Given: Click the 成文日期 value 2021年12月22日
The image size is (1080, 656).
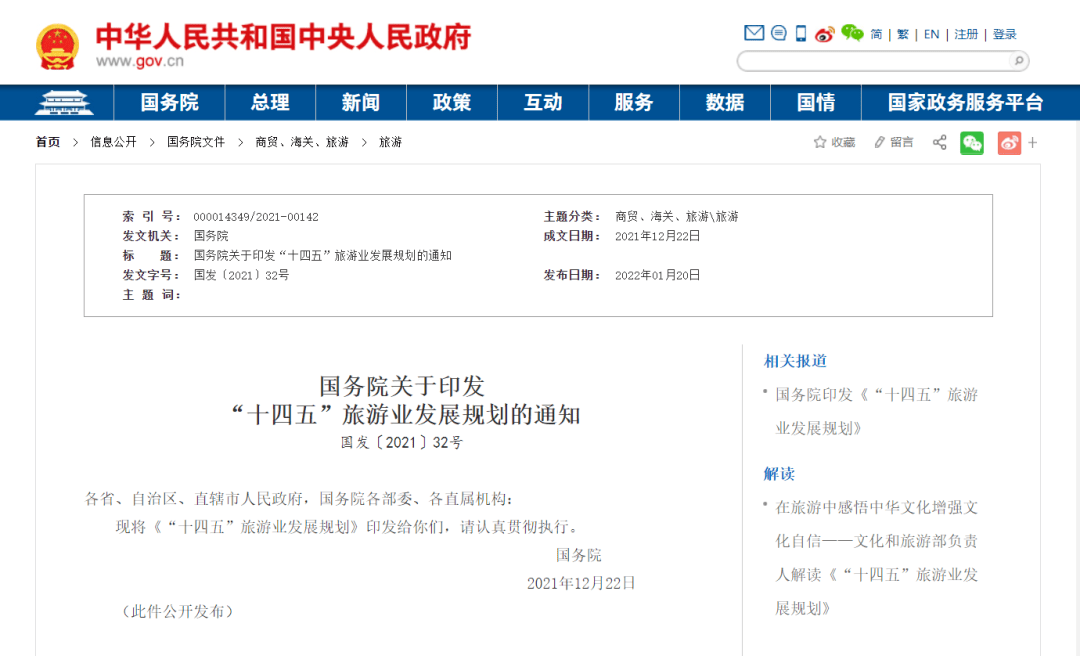Looking at the screenshot, I should (x=657, y=236).
